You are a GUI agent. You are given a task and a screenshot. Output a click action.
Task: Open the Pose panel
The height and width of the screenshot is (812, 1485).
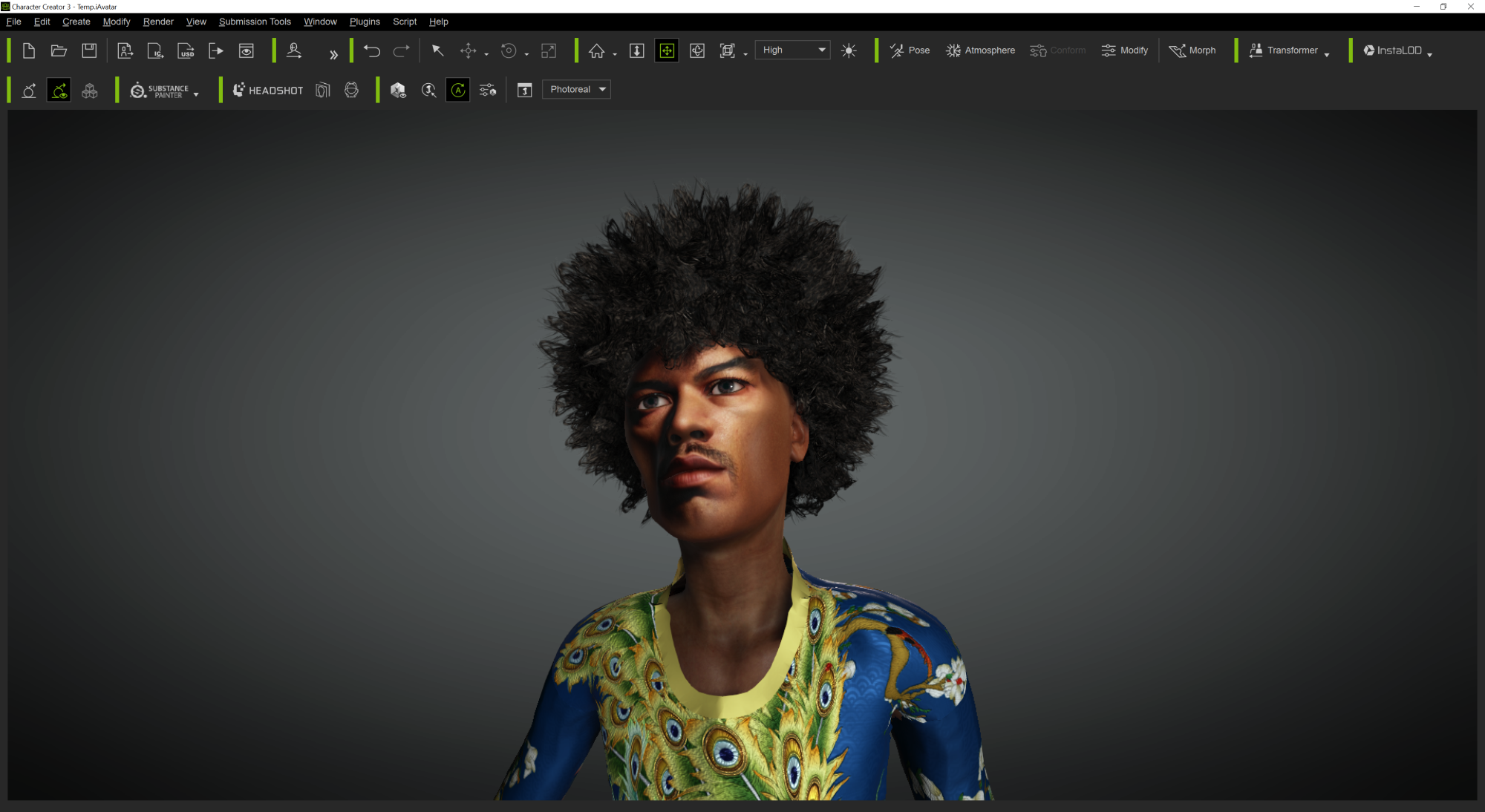(x=910, y=50)
